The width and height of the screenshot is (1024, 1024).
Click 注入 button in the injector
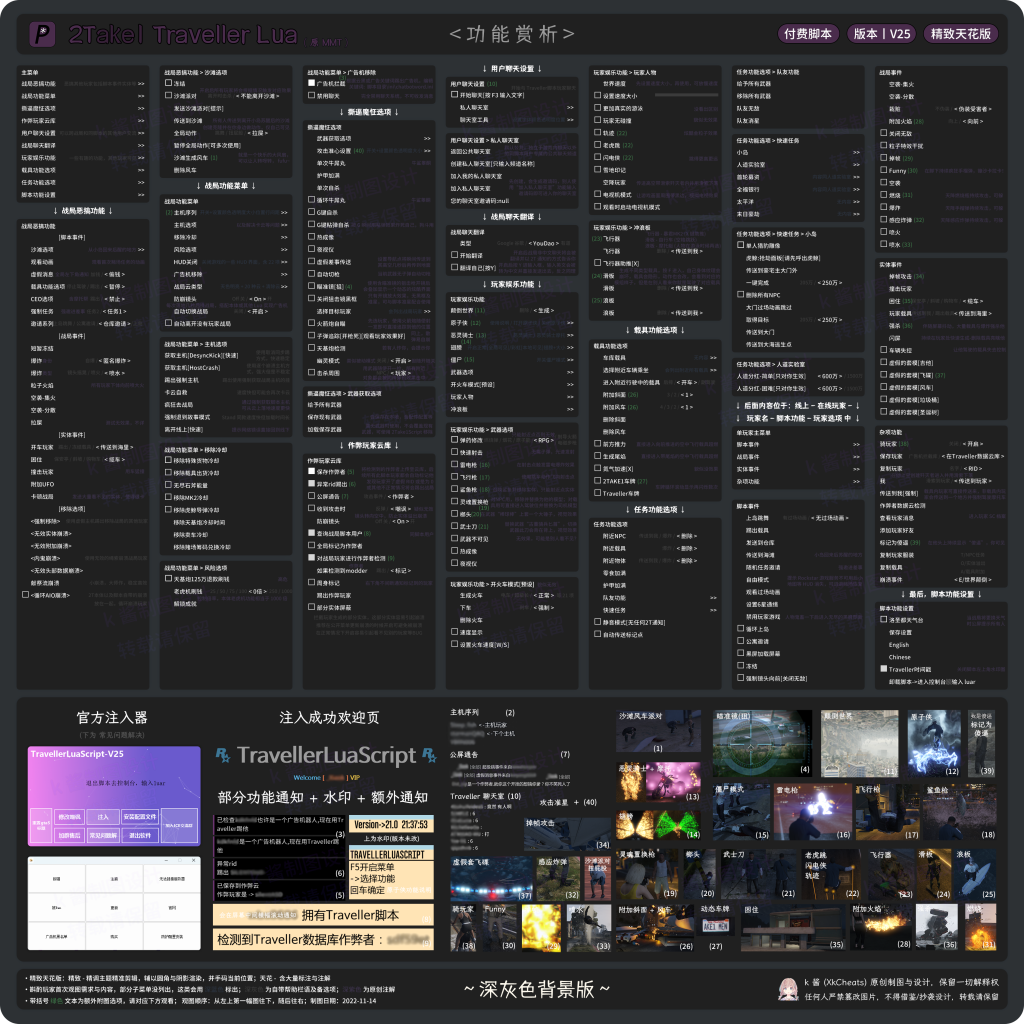tap(103, 817)
